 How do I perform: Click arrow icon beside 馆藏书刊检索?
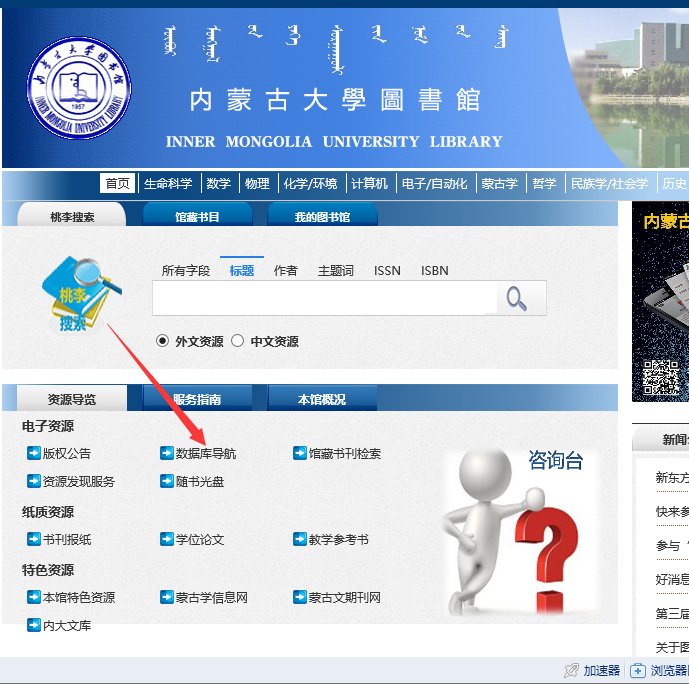(x=300, y=453)
